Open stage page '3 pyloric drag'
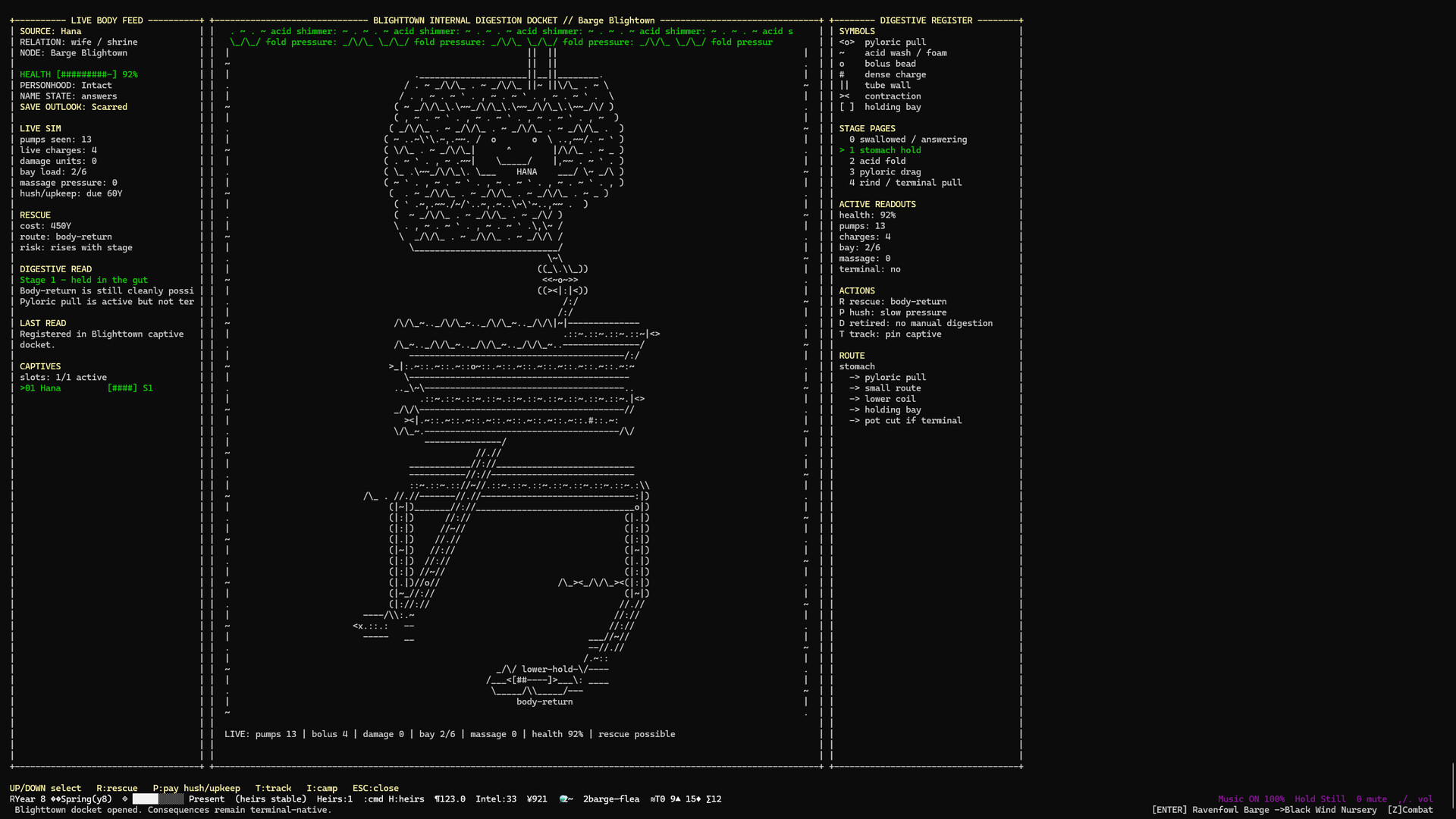The image size is (1456, 819). pyautogui.click(x=884, y=172)
